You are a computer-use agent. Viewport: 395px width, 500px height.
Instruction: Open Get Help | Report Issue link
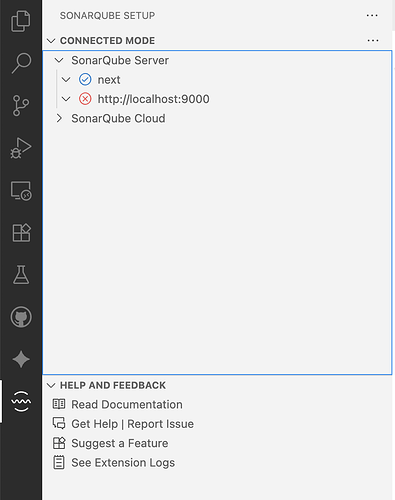pyautogui.click(x=132, y=424)
